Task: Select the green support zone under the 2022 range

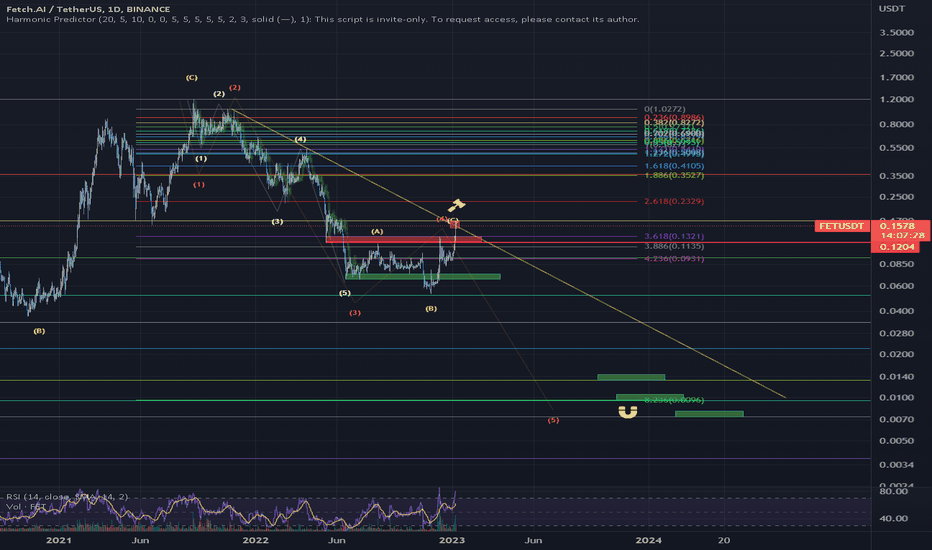Action: pyautogui.click(x=423, y=276)
